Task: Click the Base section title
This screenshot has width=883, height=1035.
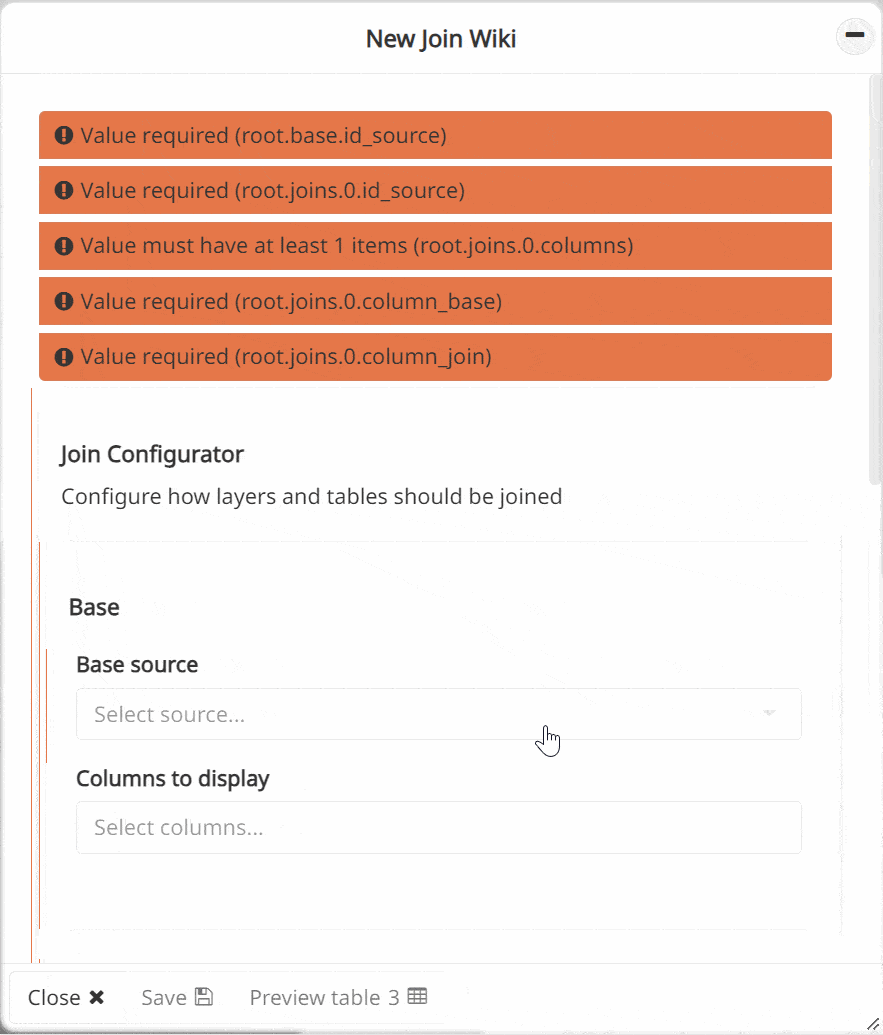Action: (x=94, y=607)
